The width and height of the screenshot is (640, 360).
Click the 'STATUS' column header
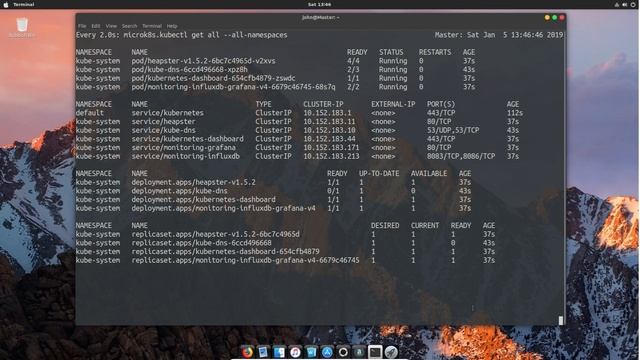[x=391, y=52]
